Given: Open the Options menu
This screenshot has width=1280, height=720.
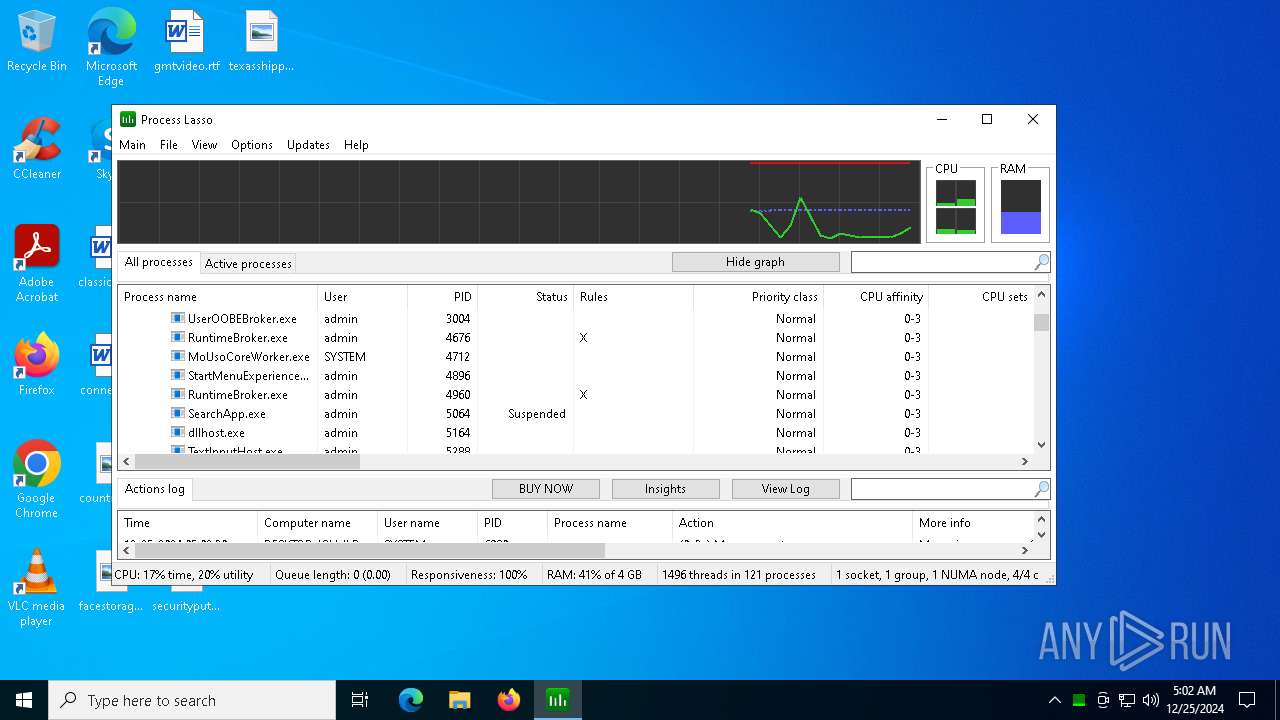Looking at the screenshot, I should pyautogui.click(x=252, y=145).
